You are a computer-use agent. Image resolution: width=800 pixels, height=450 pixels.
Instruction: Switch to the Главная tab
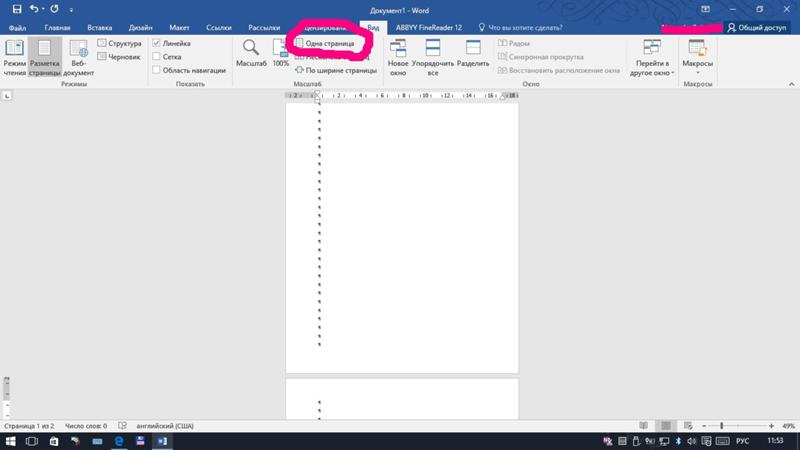coord(57,28)
